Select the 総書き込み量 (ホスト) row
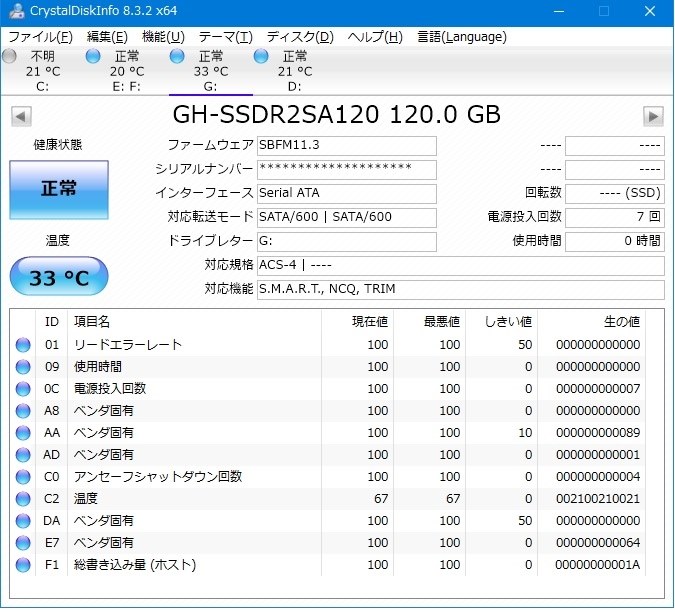The width and height of the screenshot is (675, 613). pos(327,565)
